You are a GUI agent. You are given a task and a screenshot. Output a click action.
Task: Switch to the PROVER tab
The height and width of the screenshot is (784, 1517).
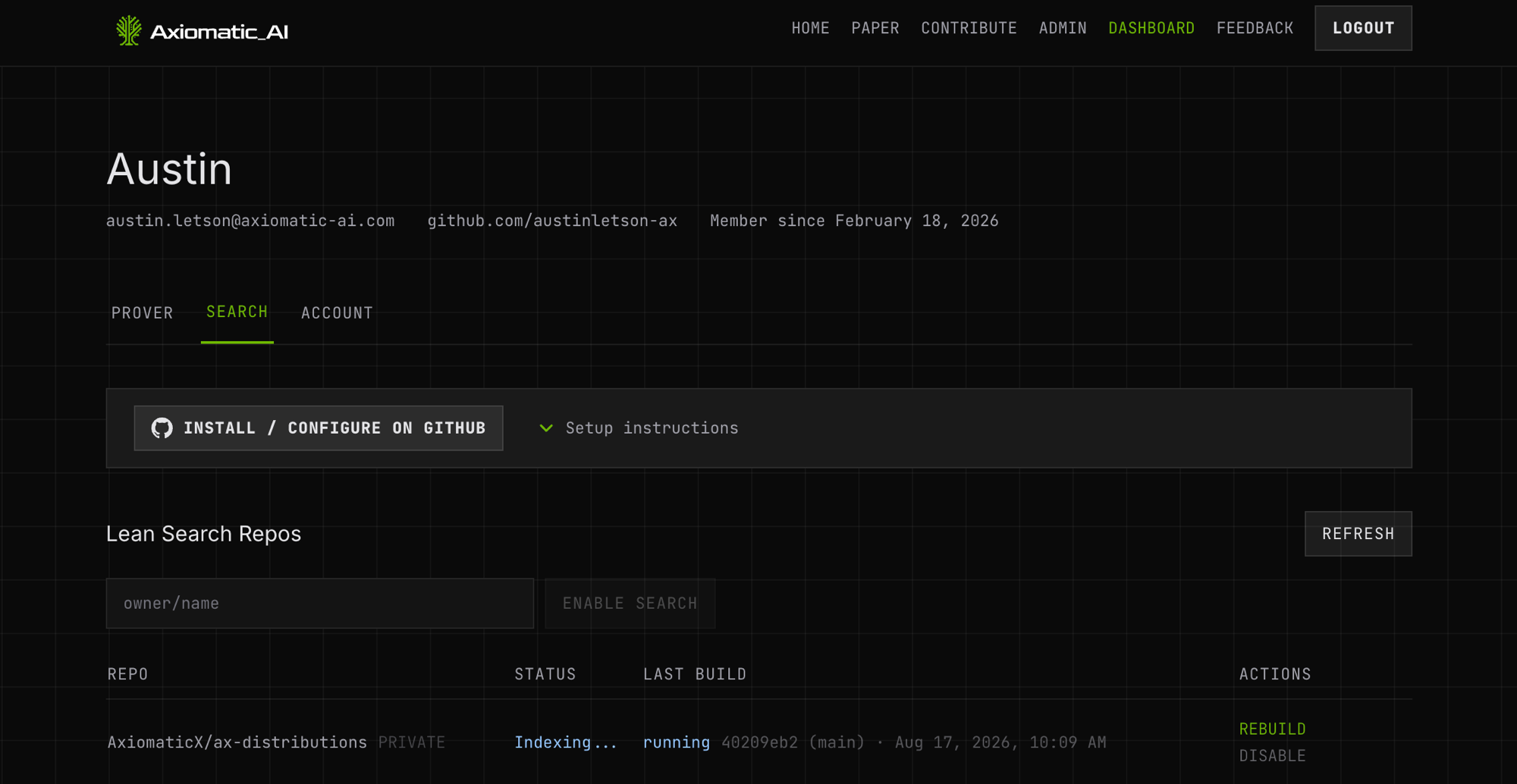click(x=143, y=313)
